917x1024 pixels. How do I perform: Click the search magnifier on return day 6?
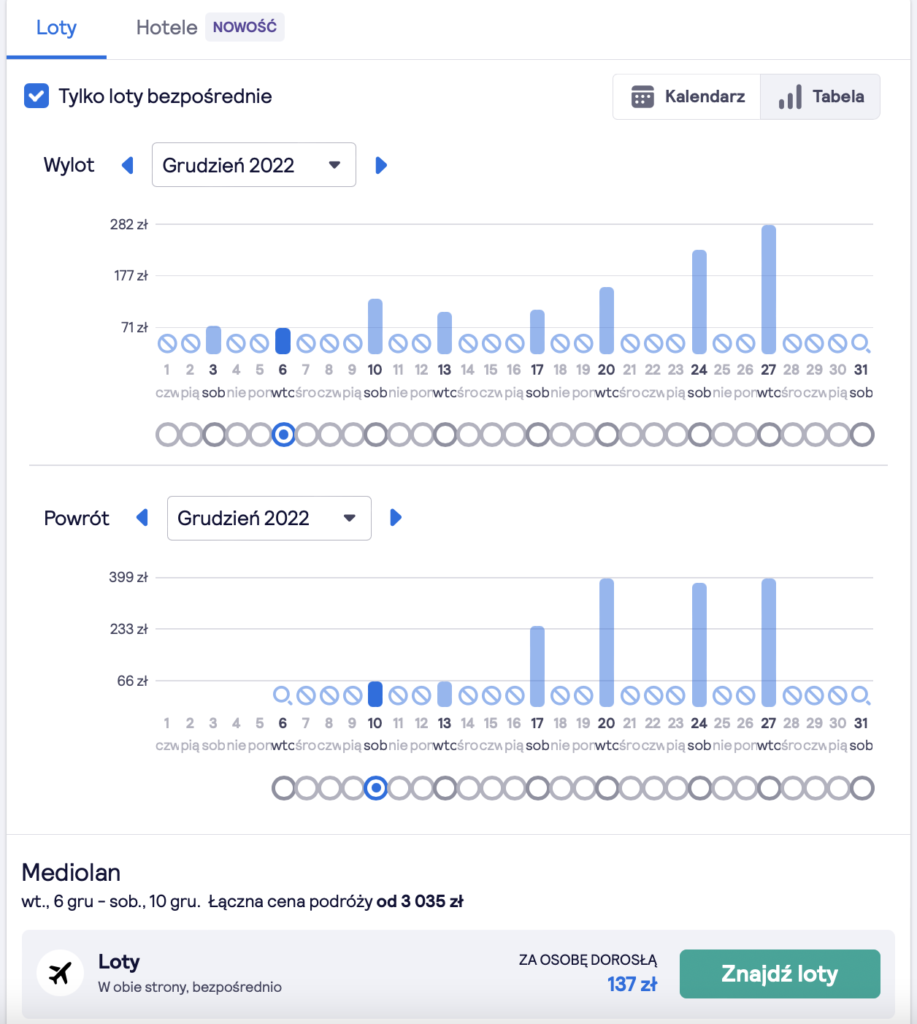tap(283, 696)
